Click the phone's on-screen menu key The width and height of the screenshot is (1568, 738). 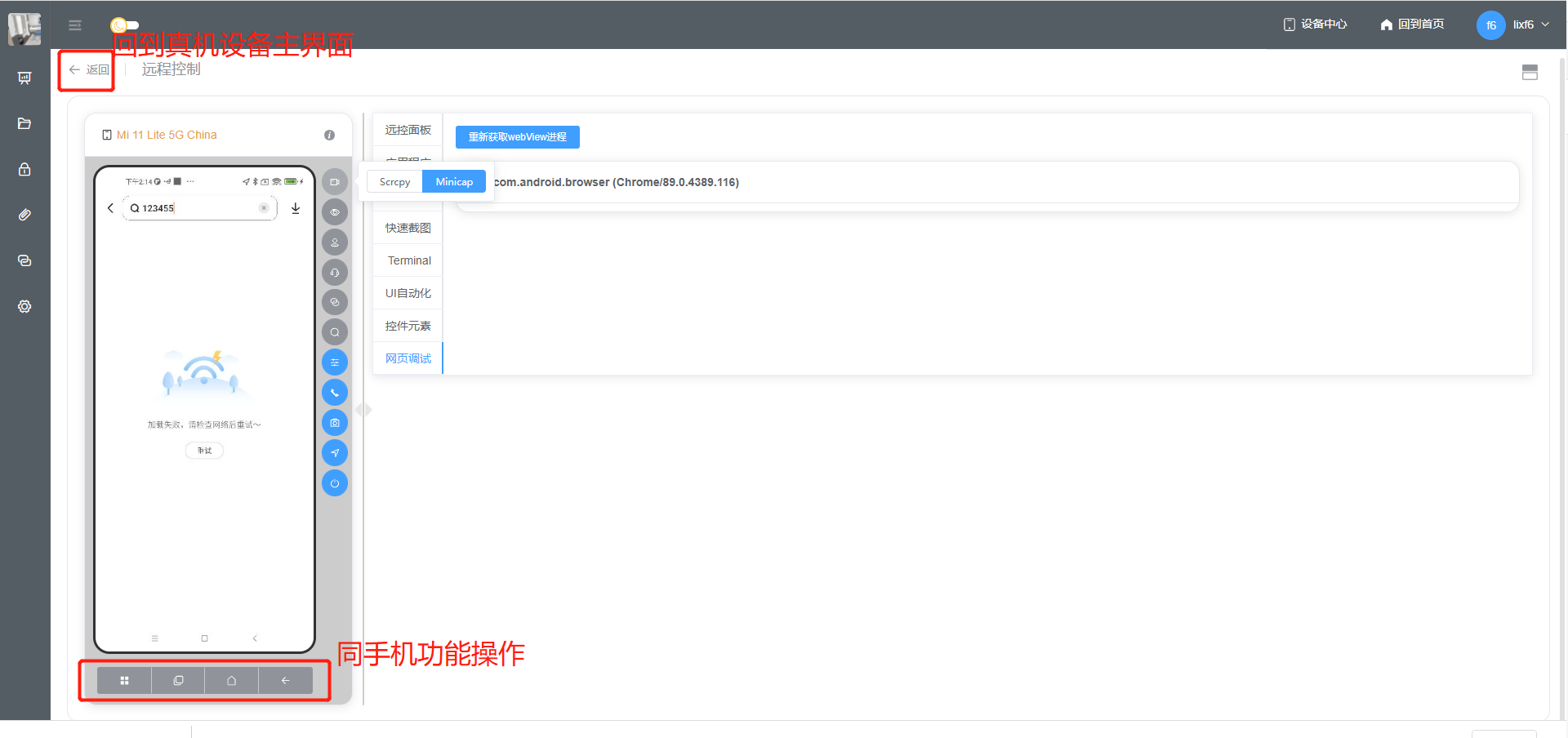(154, 638)
